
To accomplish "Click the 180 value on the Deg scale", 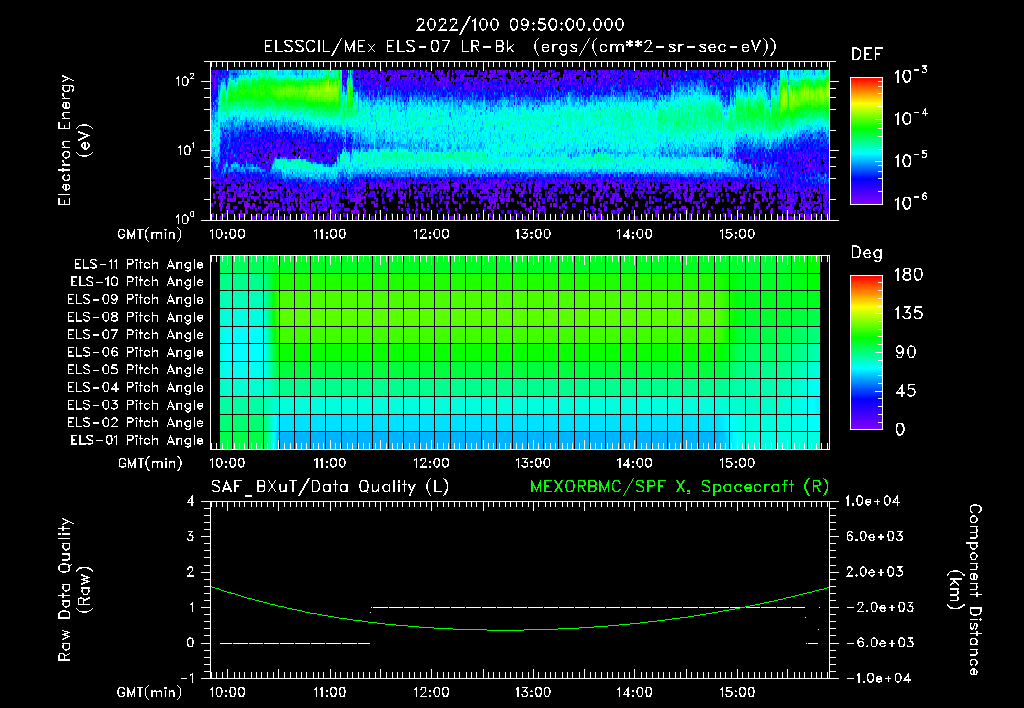I will (908, 275).
